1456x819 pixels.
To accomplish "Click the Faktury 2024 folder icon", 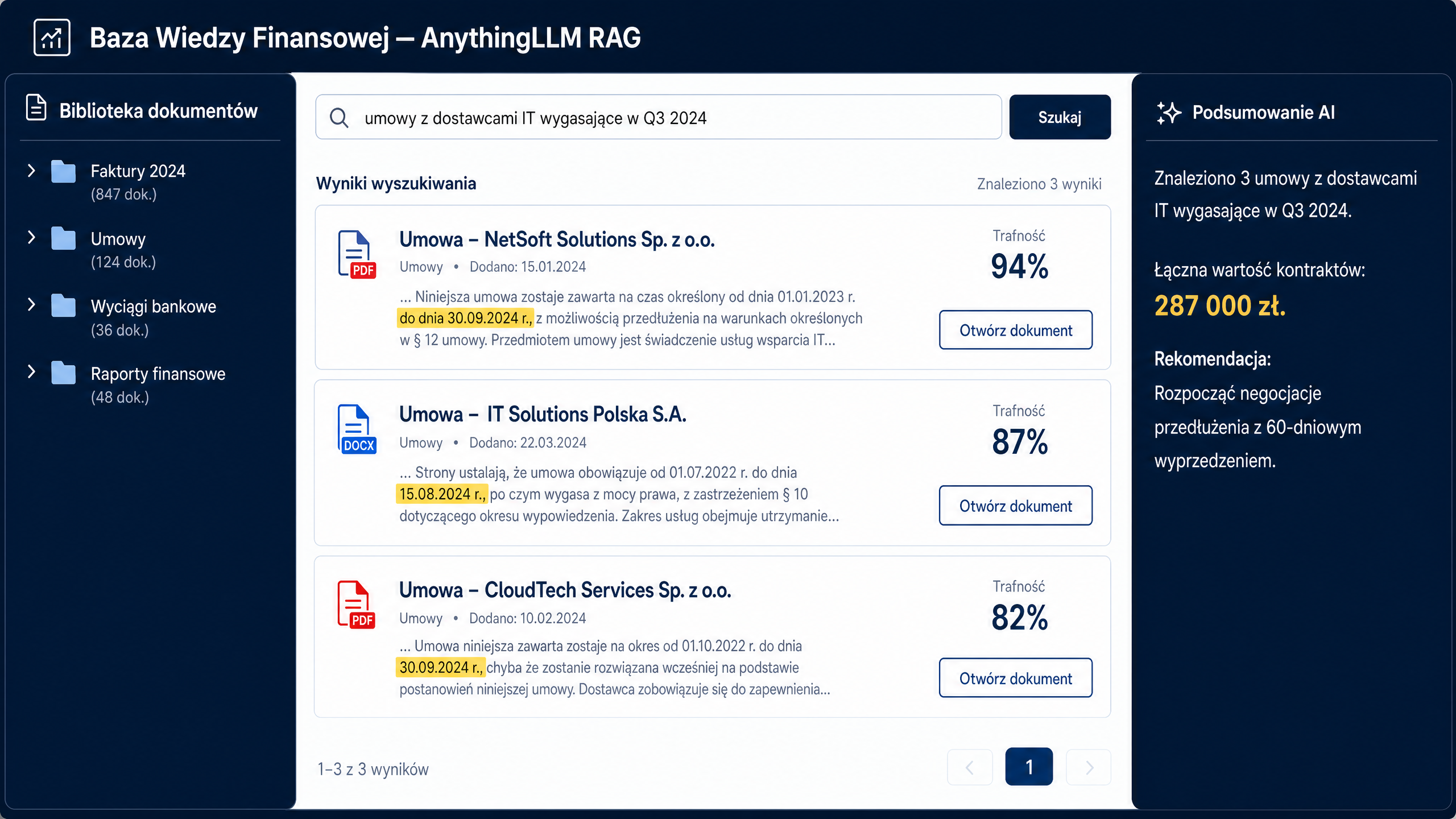I will [x=63, y=171].
